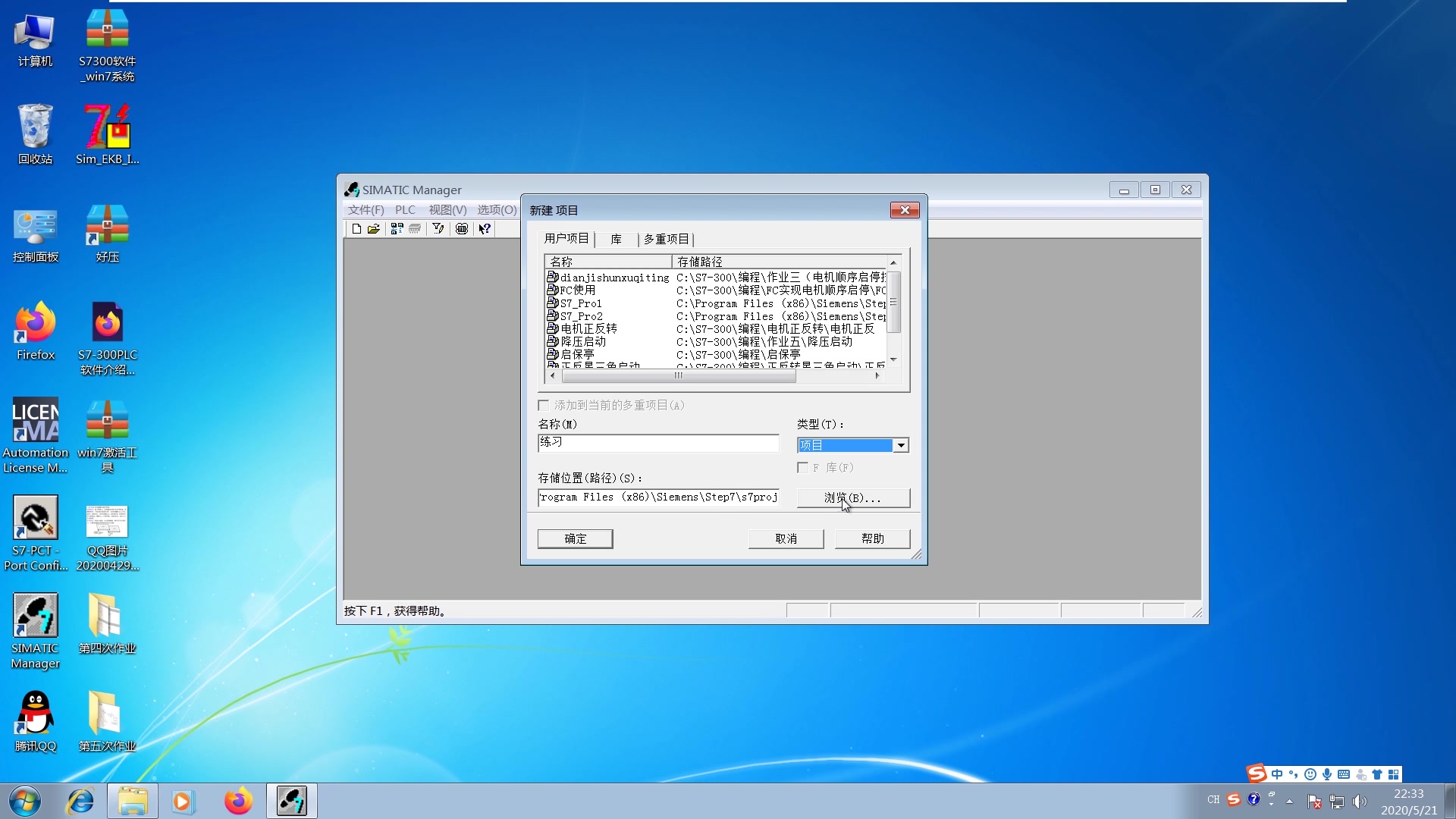This screenshot has height=819, width=1456.
Task: Click the 确定 button
Action: (x=576, y=538)
